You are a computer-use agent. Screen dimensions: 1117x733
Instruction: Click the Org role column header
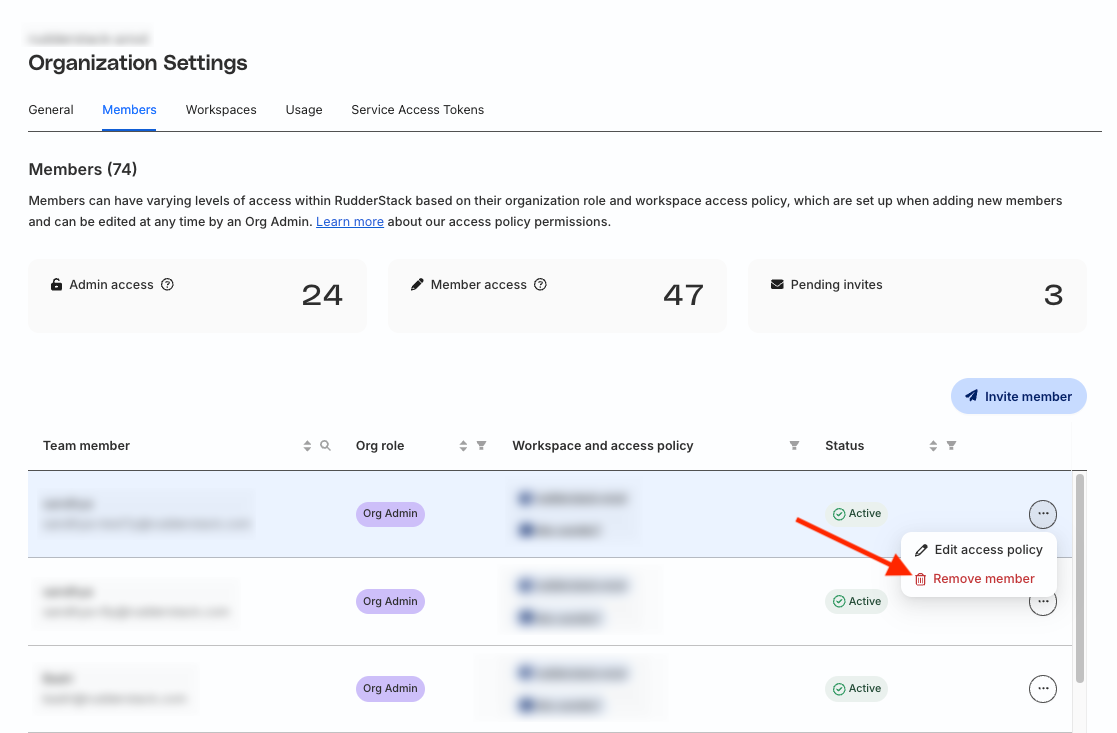click(x=380, y=446)
